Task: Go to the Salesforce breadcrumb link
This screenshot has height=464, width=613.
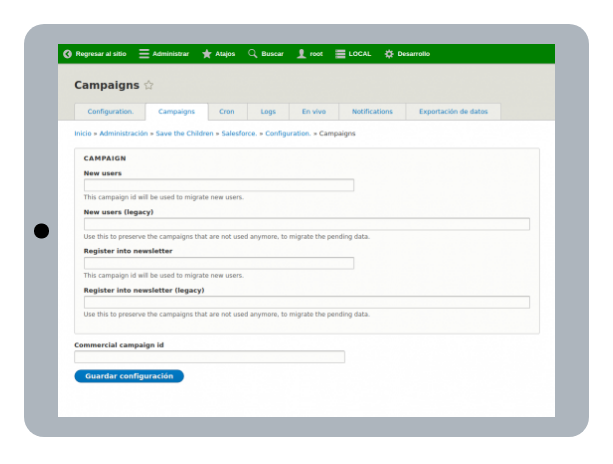Action: tap(239, 134)
